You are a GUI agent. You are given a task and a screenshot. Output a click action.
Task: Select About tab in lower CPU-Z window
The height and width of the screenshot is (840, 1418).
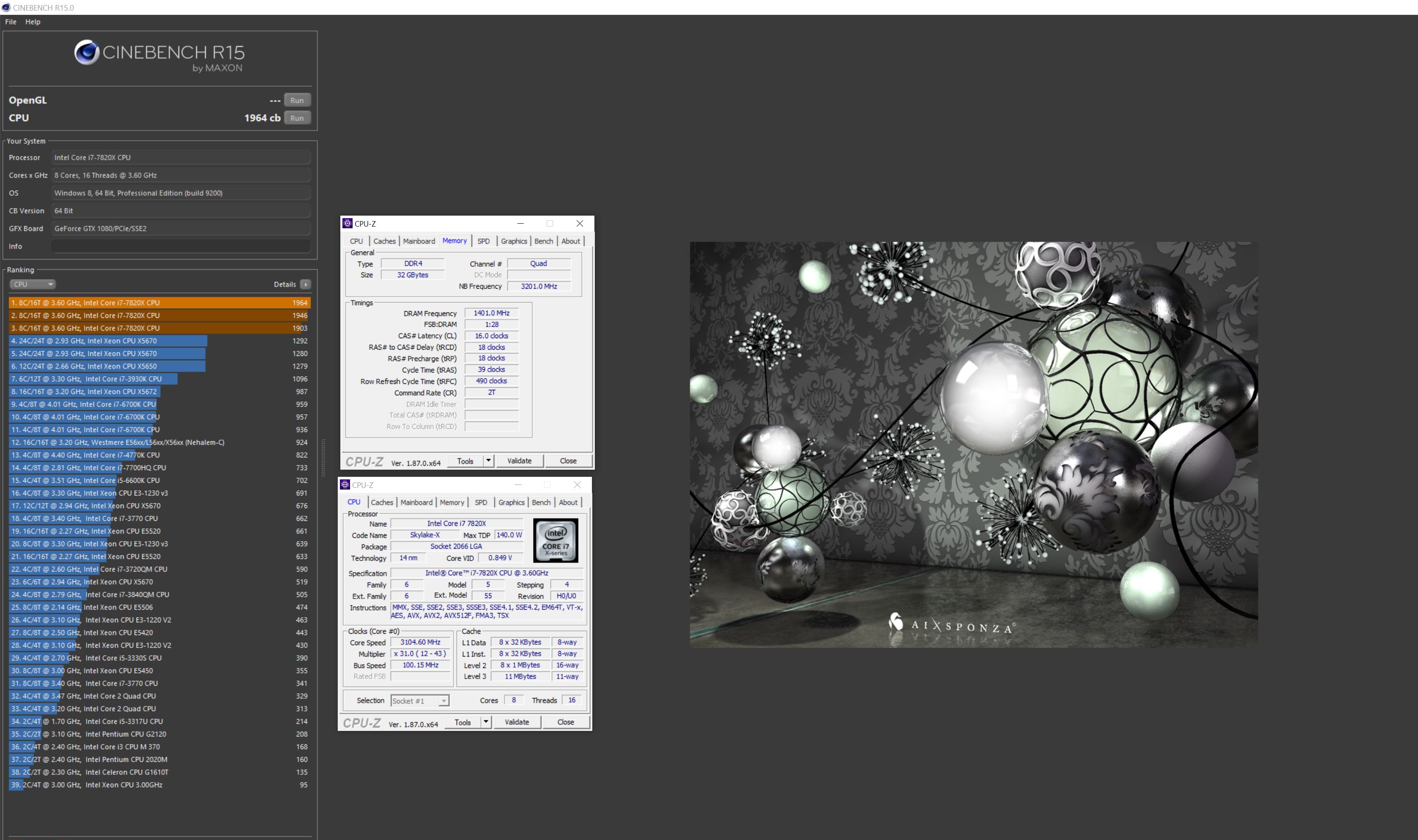pyautogui.click(x=568, y=502)
